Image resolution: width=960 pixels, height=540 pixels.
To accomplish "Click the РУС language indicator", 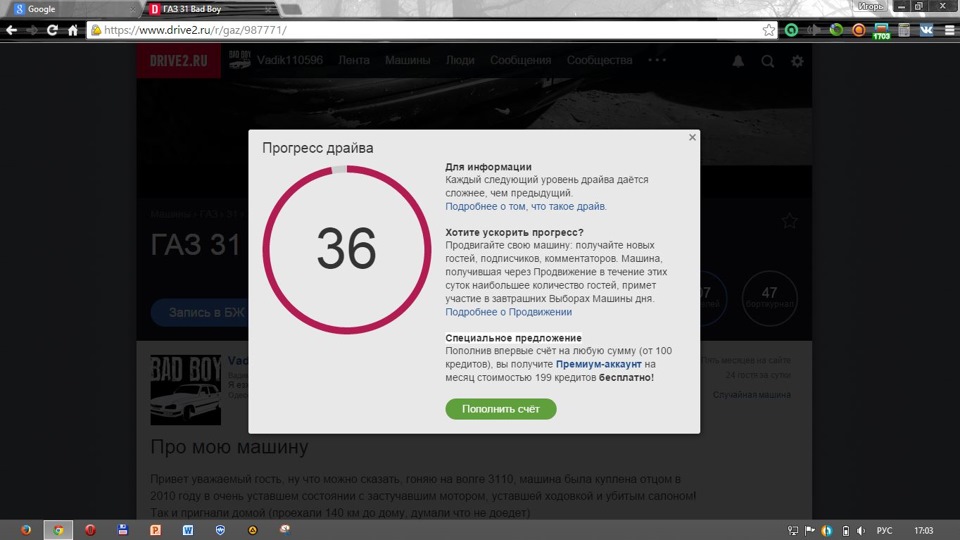I will [884, 531].
